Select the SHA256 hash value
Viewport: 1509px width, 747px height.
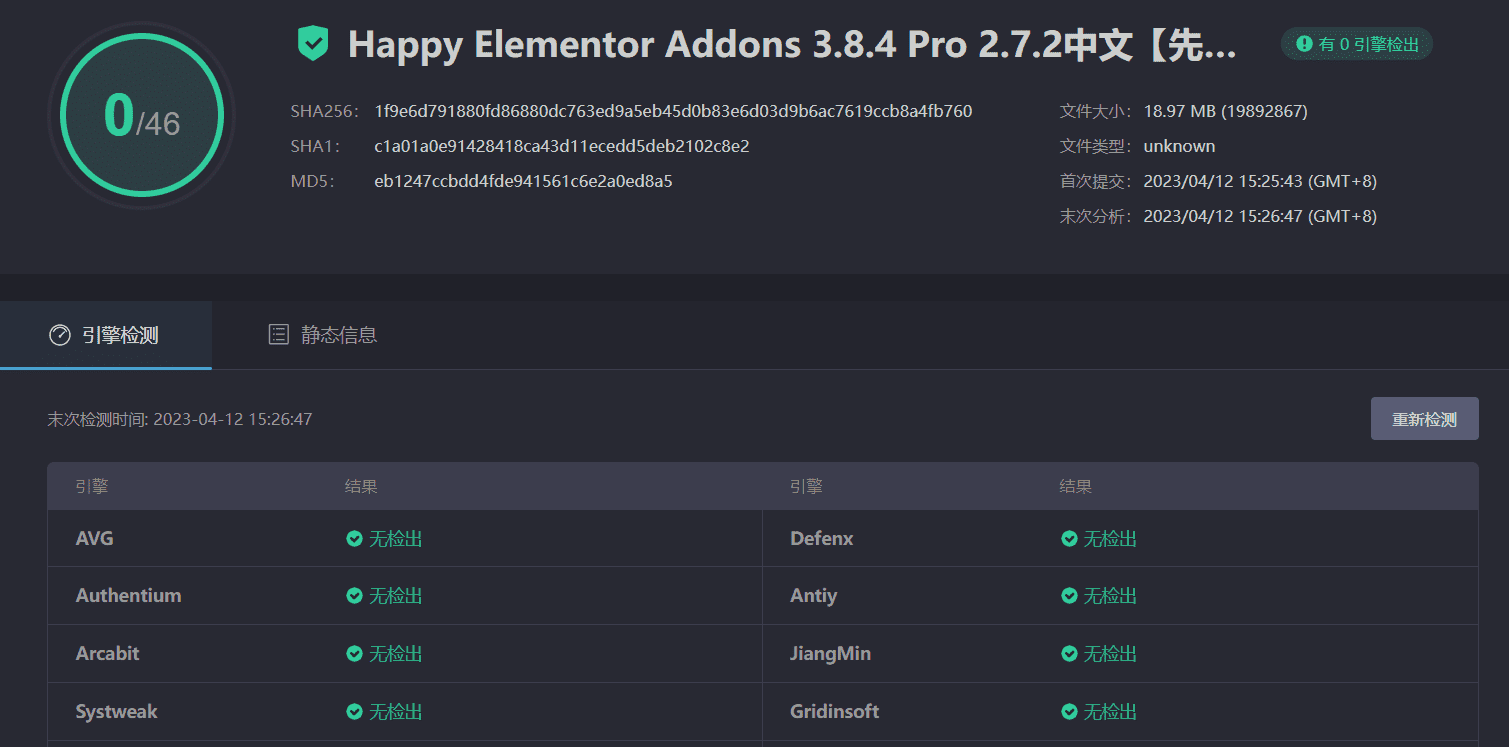pyautogui.click(x=673, y=111)
